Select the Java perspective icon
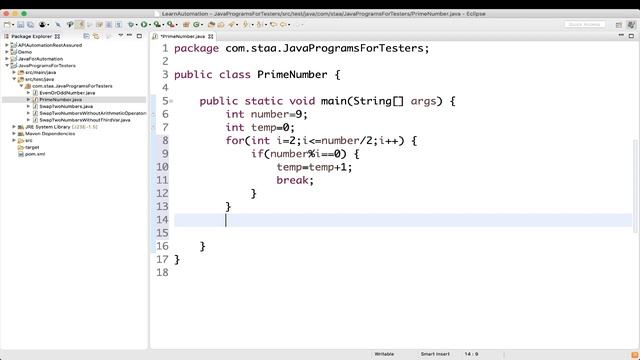This screenshot has width=640, height=360. (631, 24)
